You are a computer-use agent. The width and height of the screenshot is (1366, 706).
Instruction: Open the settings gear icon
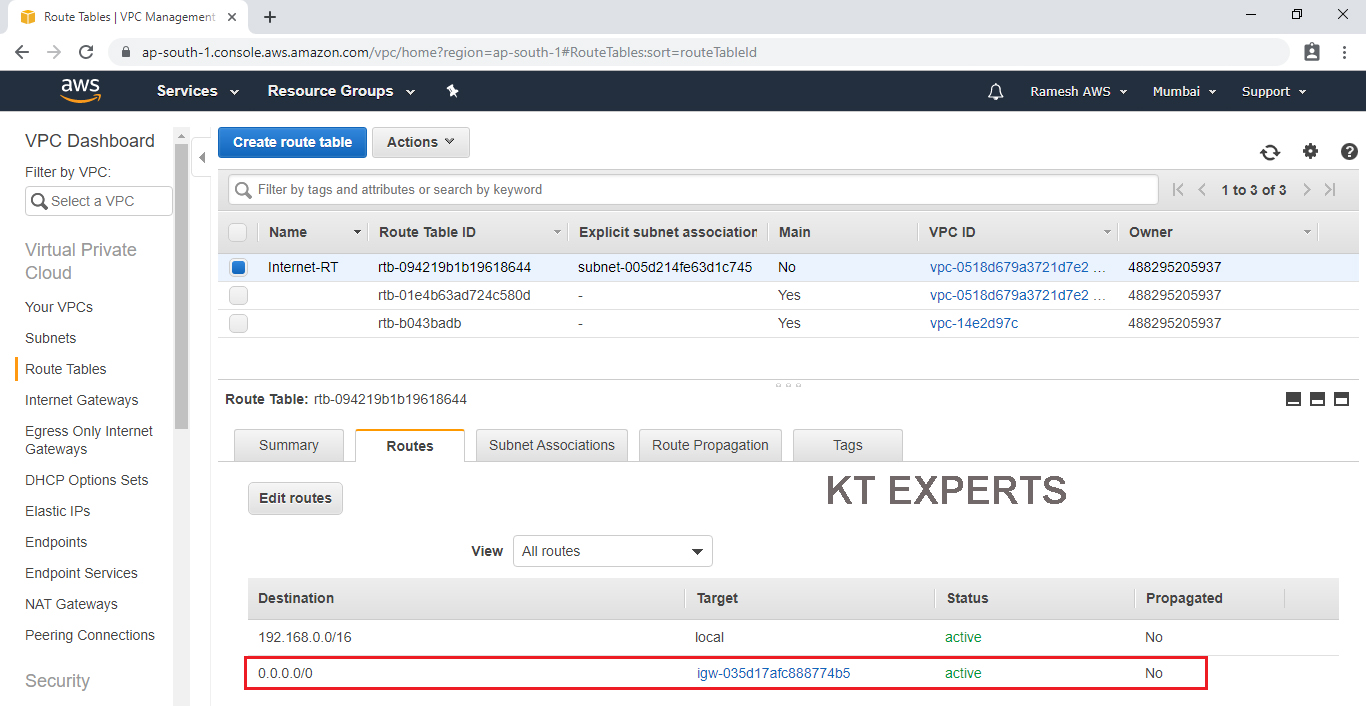1310,151
